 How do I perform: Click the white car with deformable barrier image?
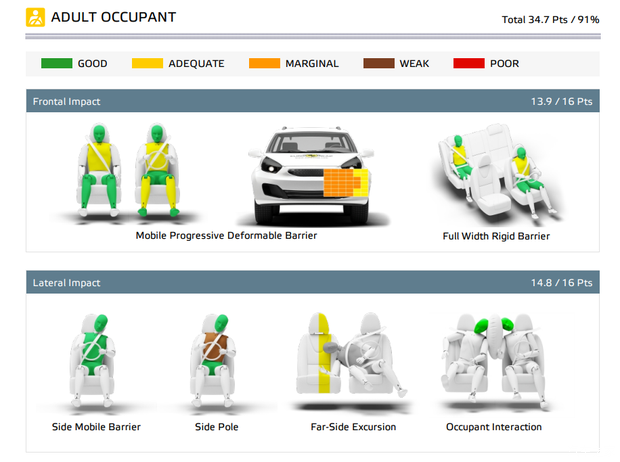pyautogui.click(x=309, y=175)
